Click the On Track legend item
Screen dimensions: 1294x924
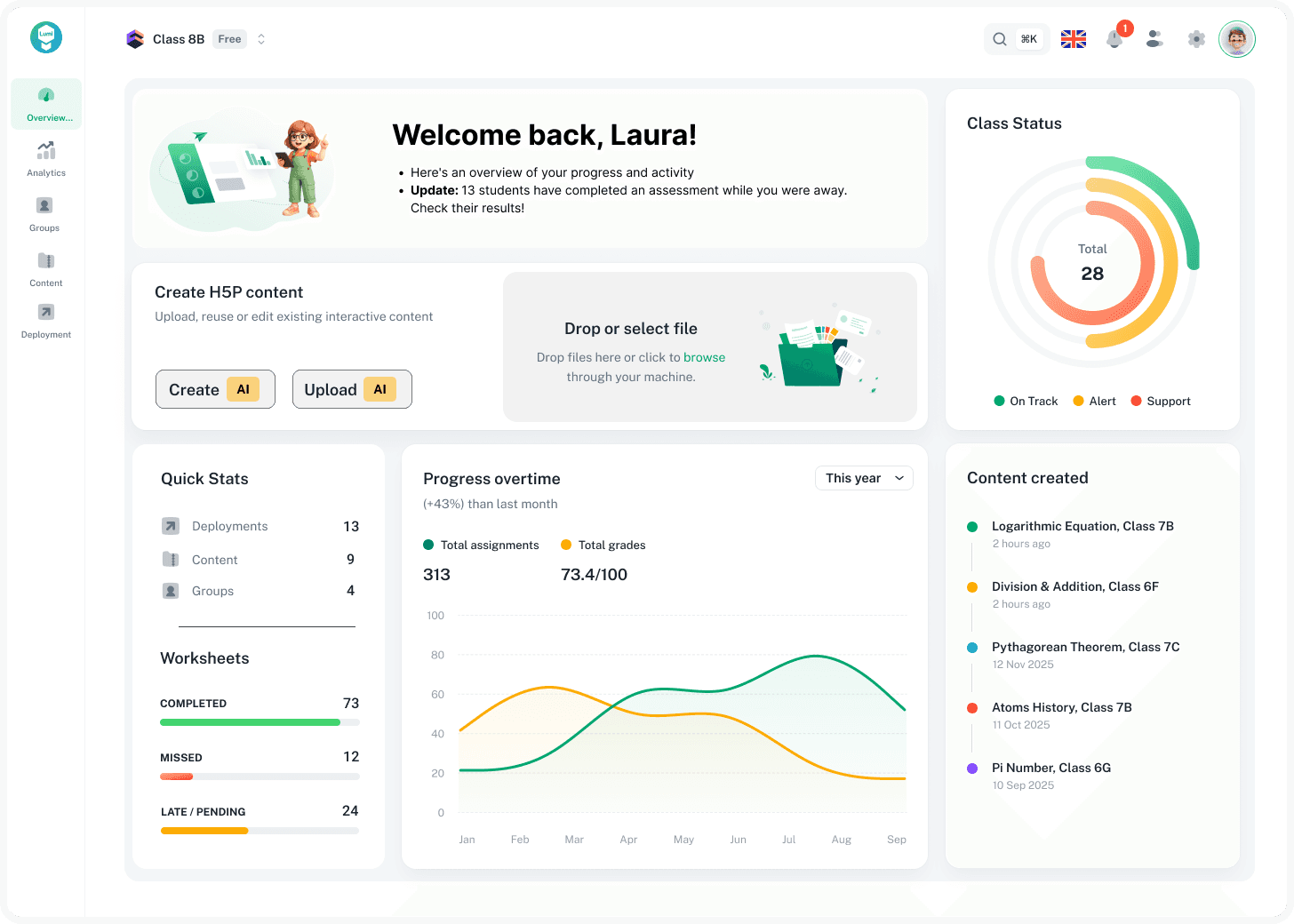point(1026,401)
